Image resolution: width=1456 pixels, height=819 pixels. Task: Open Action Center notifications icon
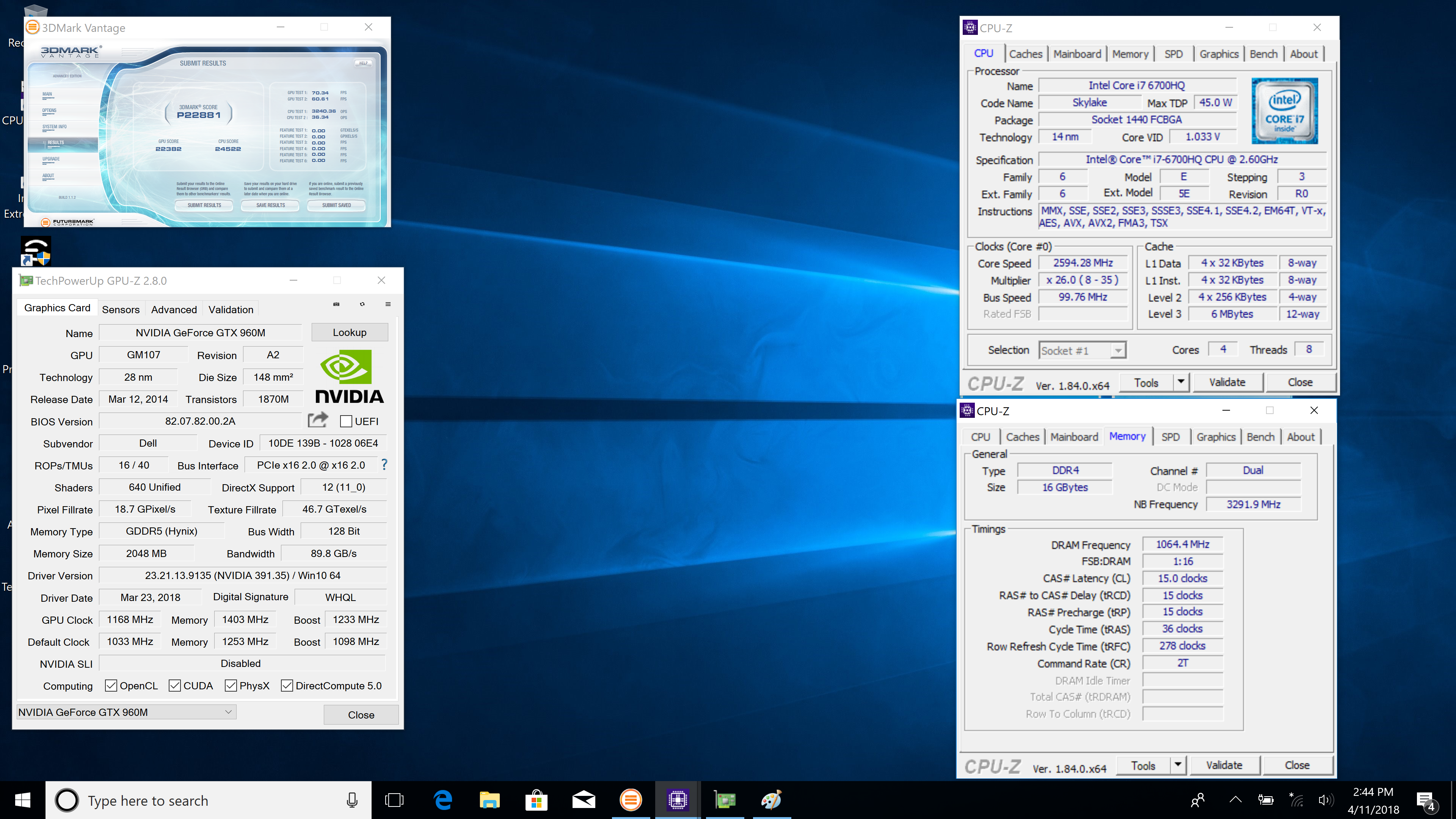(x=1426, y=800)
